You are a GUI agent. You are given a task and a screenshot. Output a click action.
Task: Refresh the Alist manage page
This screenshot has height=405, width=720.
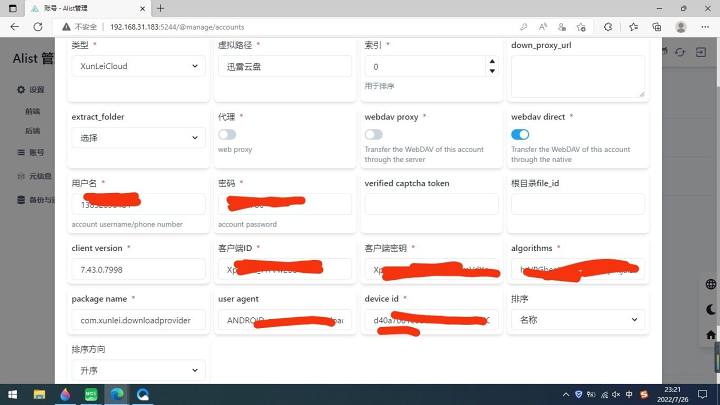tap(38, 27)
